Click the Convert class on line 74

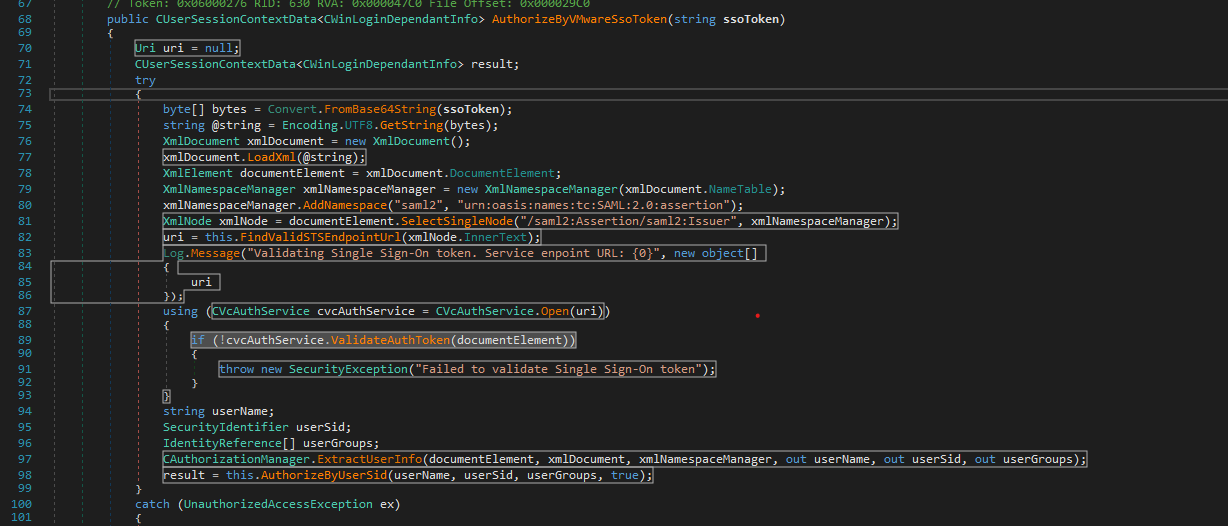point(291,109)
